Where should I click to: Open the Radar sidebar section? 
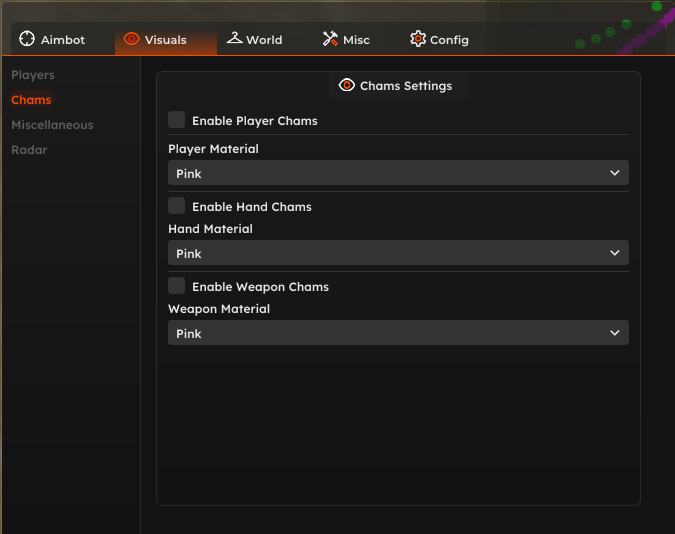[x=29, y=150]
